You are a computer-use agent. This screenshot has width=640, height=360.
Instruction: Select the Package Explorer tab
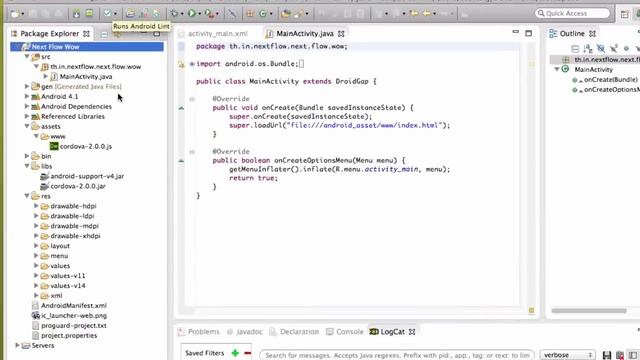click(50, 33)
